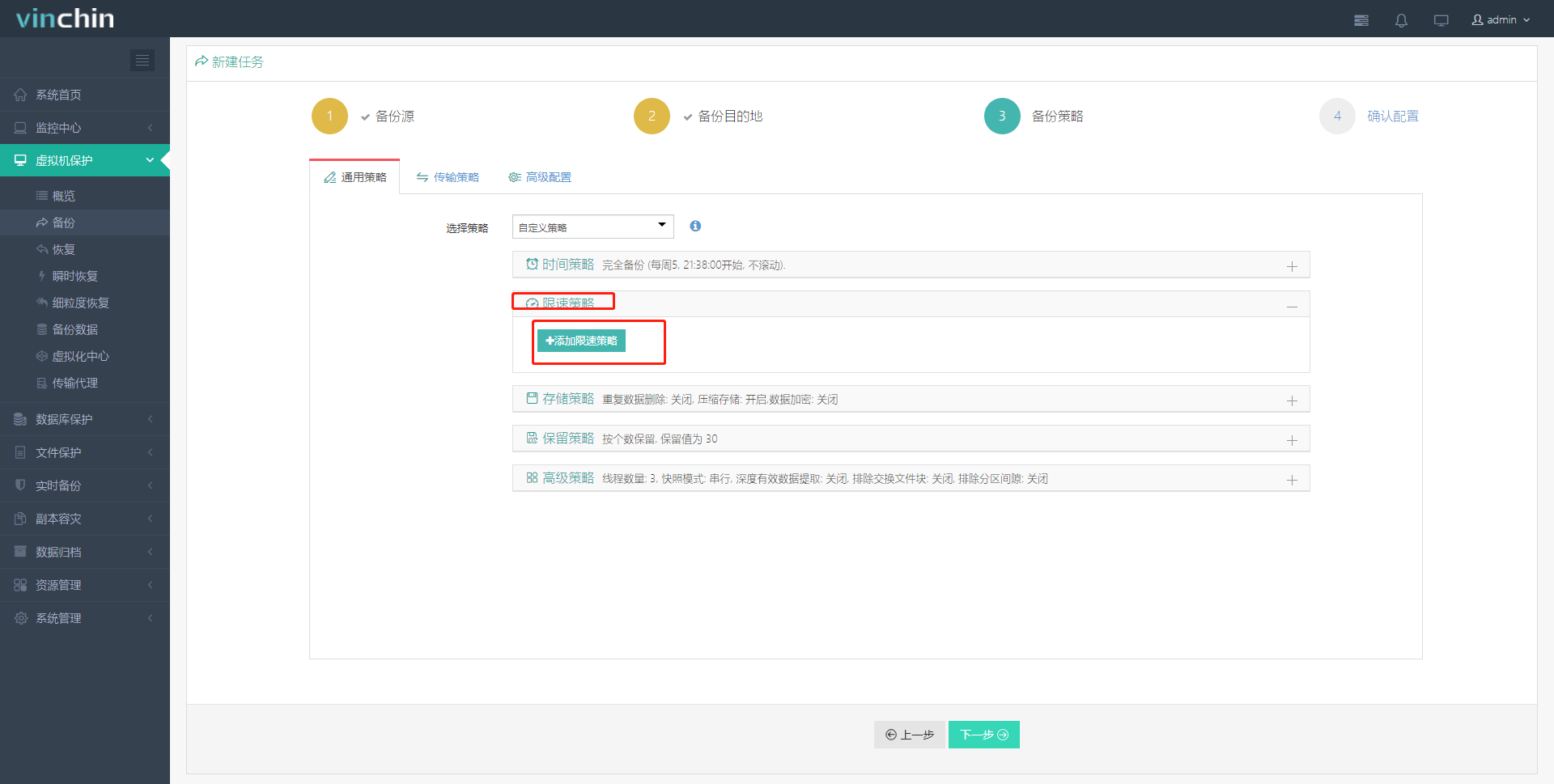The image size is (1554, 784).
Task: Expand 保留策略 with plus icon
Action: point(1292,440)
